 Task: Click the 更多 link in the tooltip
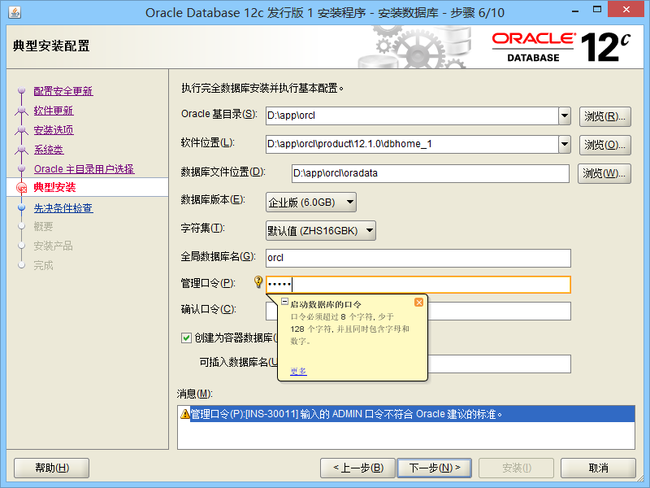[x=298, y=371]
